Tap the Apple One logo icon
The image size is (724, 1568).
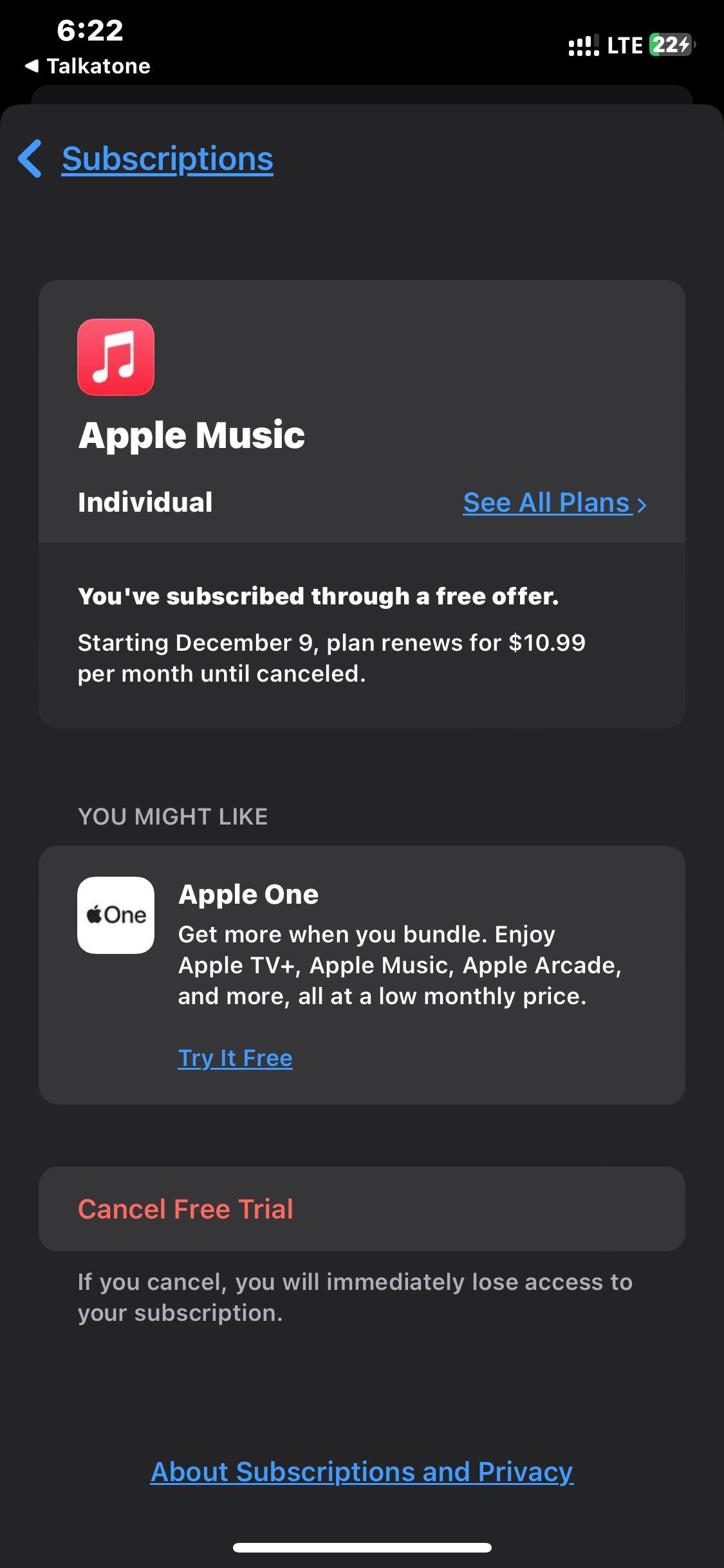coord(116,915)
